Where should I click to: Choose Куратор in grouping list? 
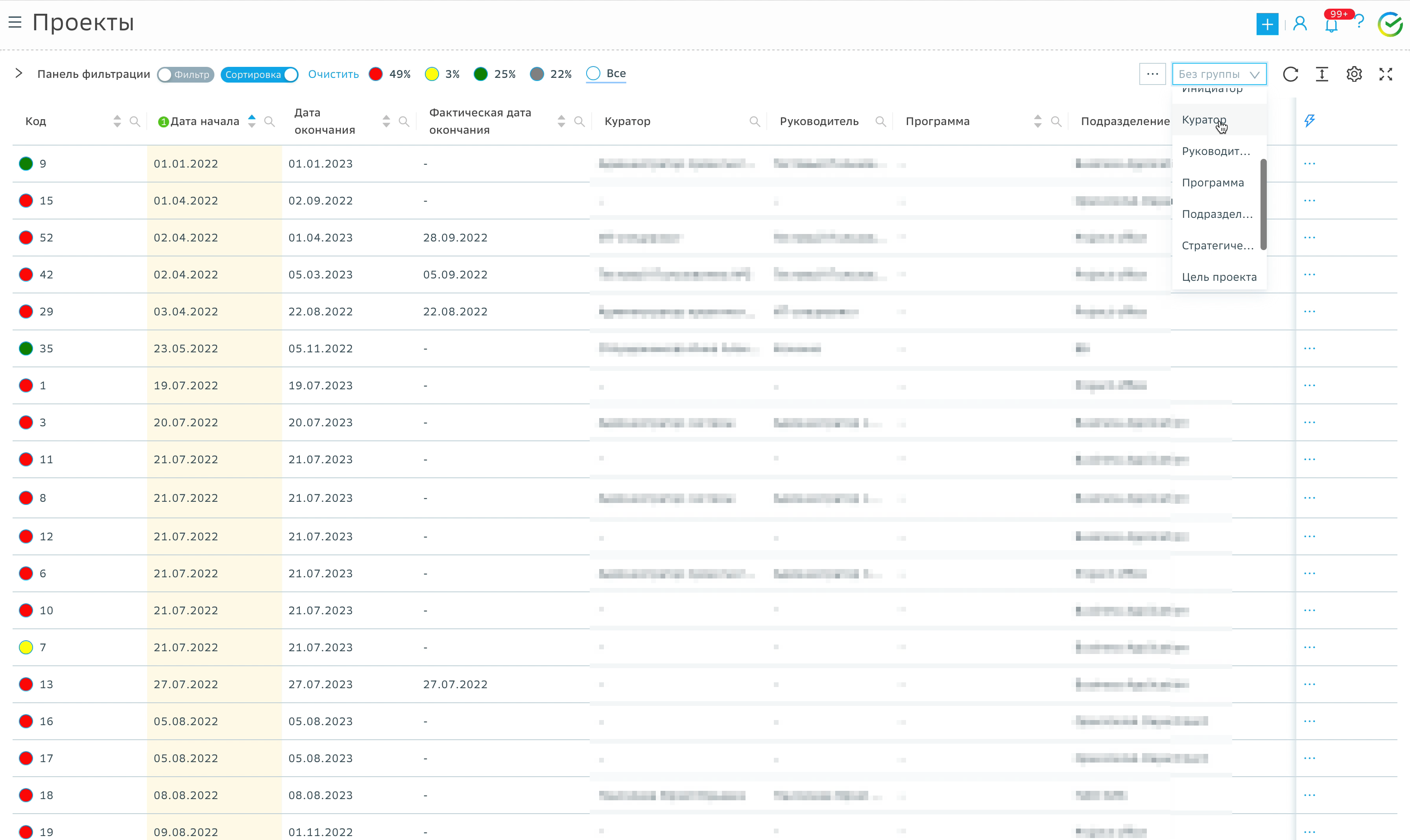click(x=1204, y=120)
